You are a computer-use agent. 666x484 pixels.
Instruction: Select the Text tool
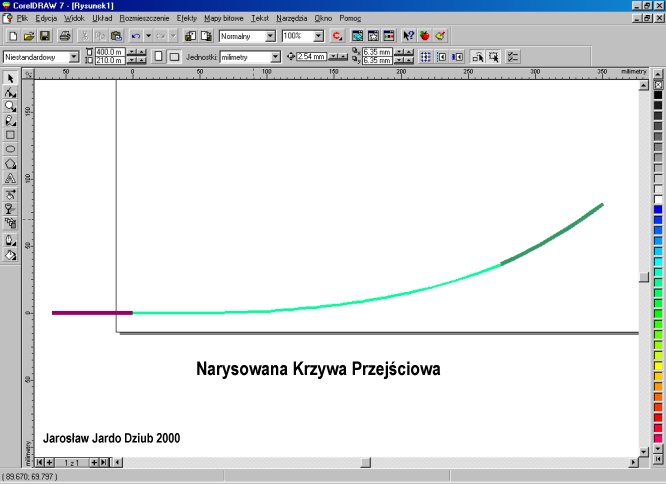(x=10, y=178)
